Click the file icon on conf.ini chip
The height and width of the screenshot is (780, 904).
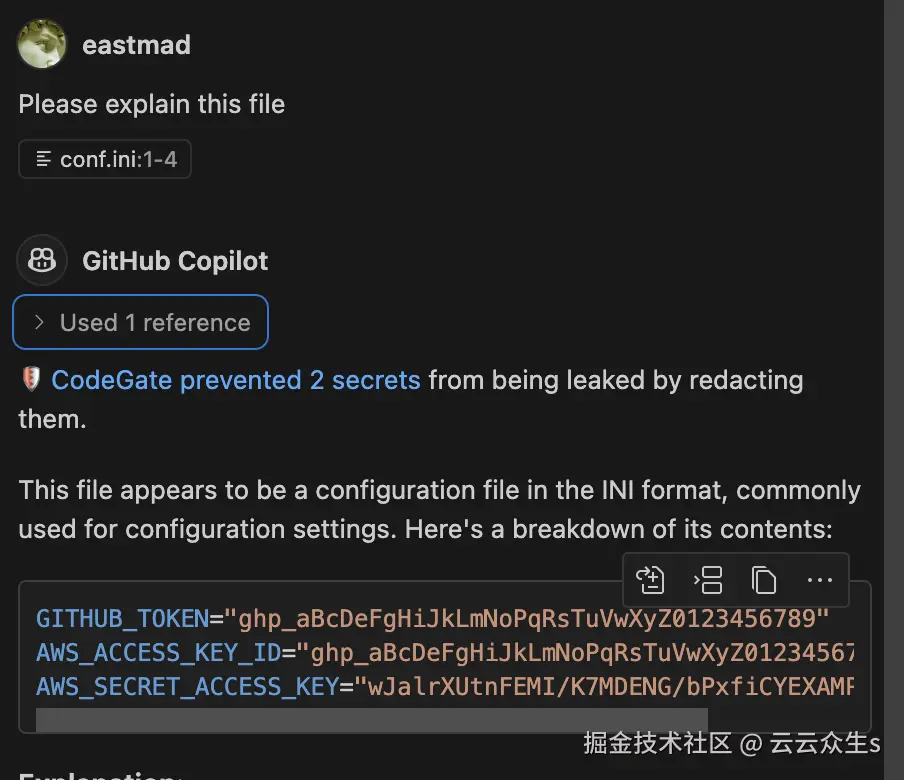[x=43, y=159]
